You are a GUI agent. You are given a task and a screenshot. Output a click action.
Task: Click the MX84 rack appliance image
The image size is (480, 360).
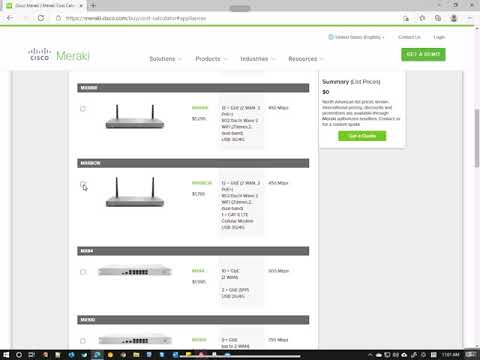tap(135, 271)
